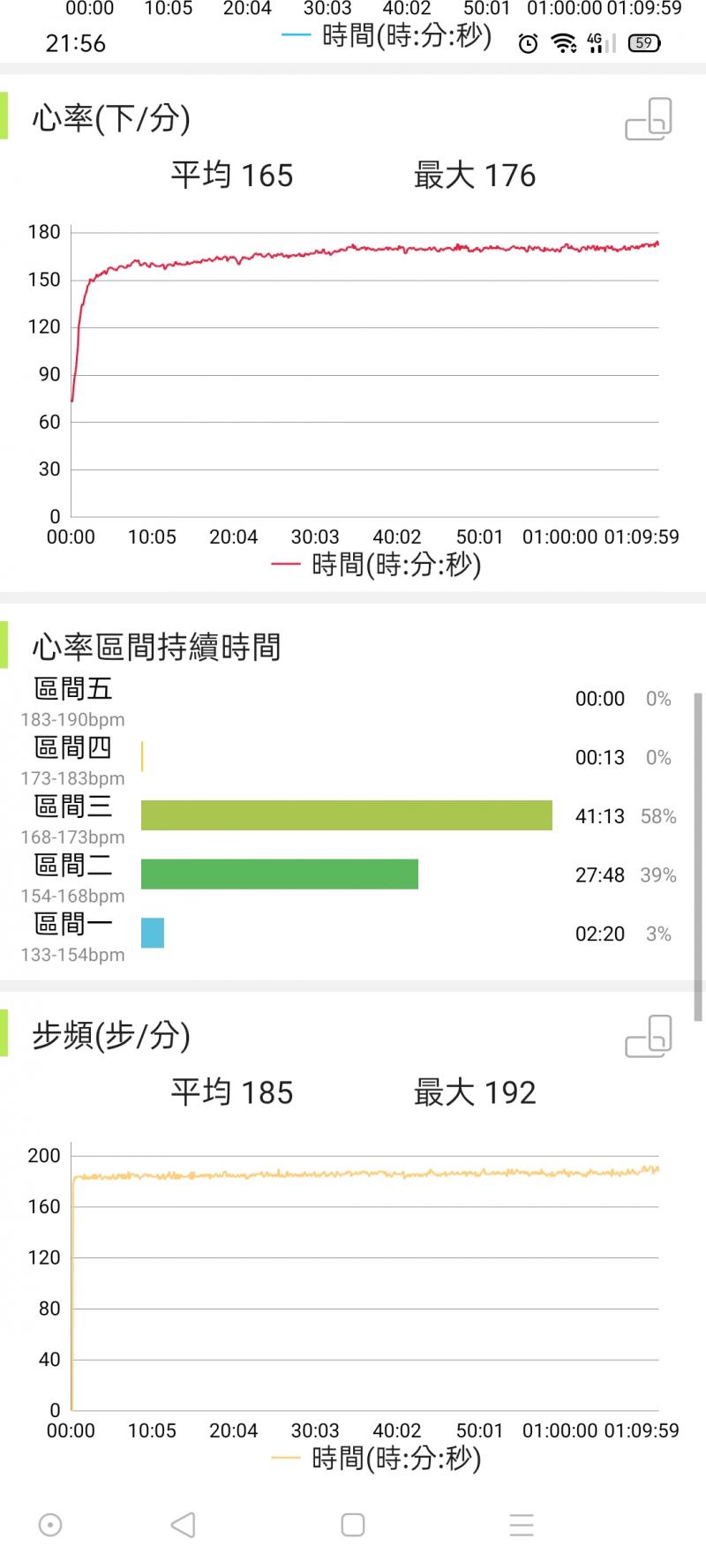This screenshot has width=706, height=1568.
Task: Tap the orange cadence legend label
Action: pos(378,1459)
